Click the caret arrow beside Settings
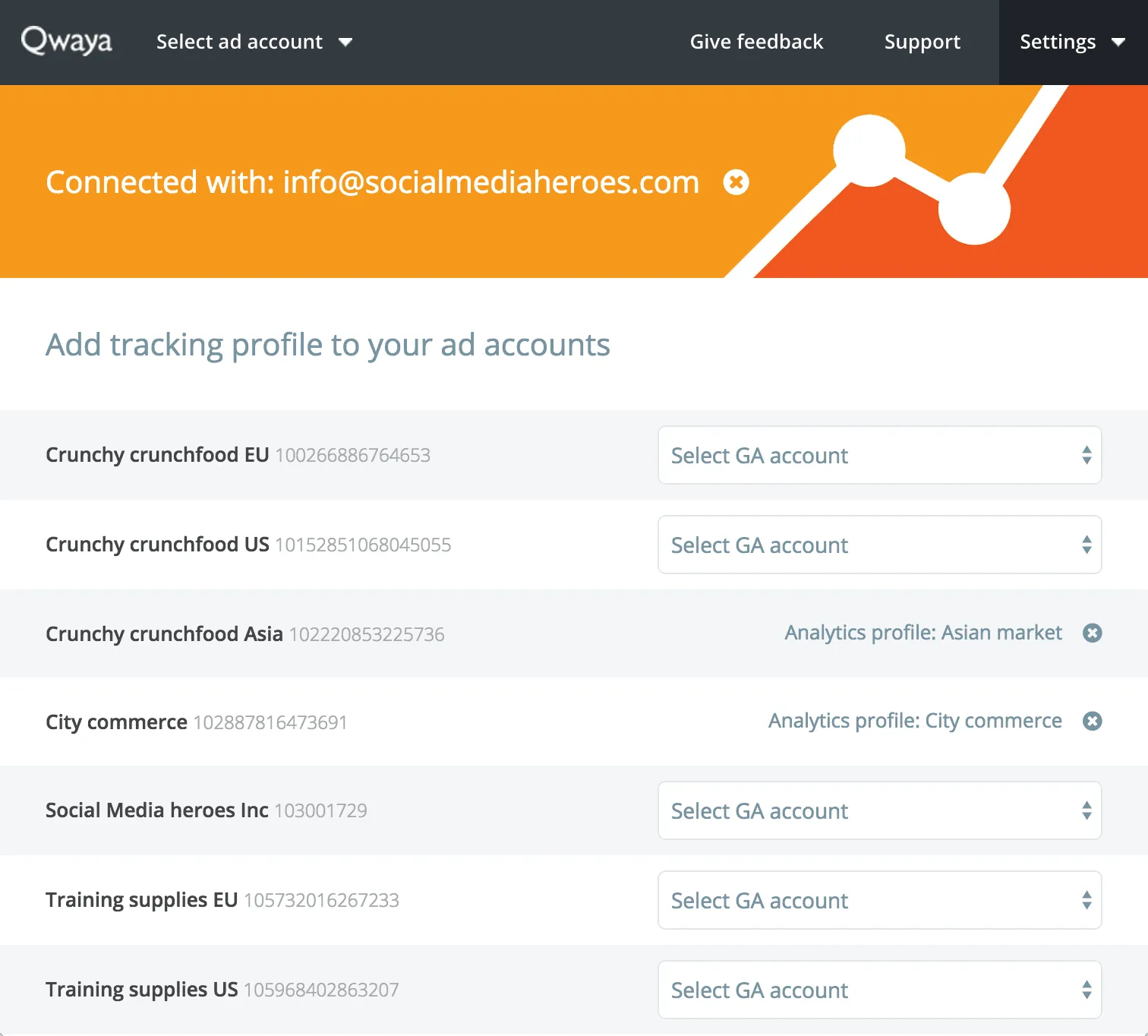This screenshot has width=1148, height=1036. tap(1118, 43)
